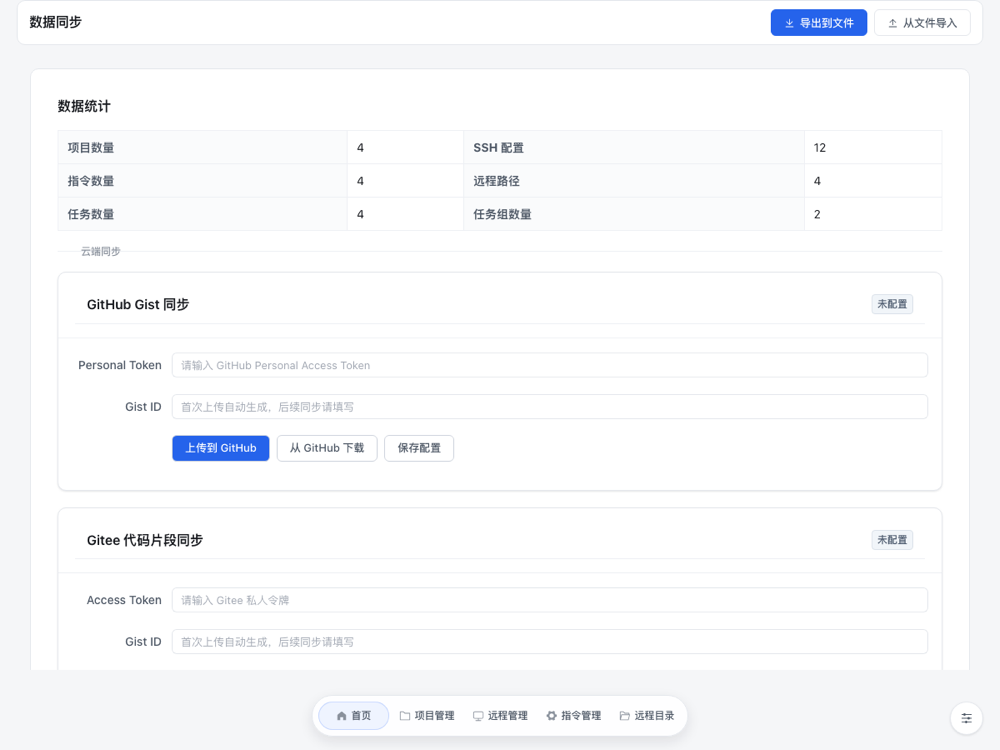Click the SSH 配置 label cell
Screen dimensions: 1000x750
(x=634, y=148)
